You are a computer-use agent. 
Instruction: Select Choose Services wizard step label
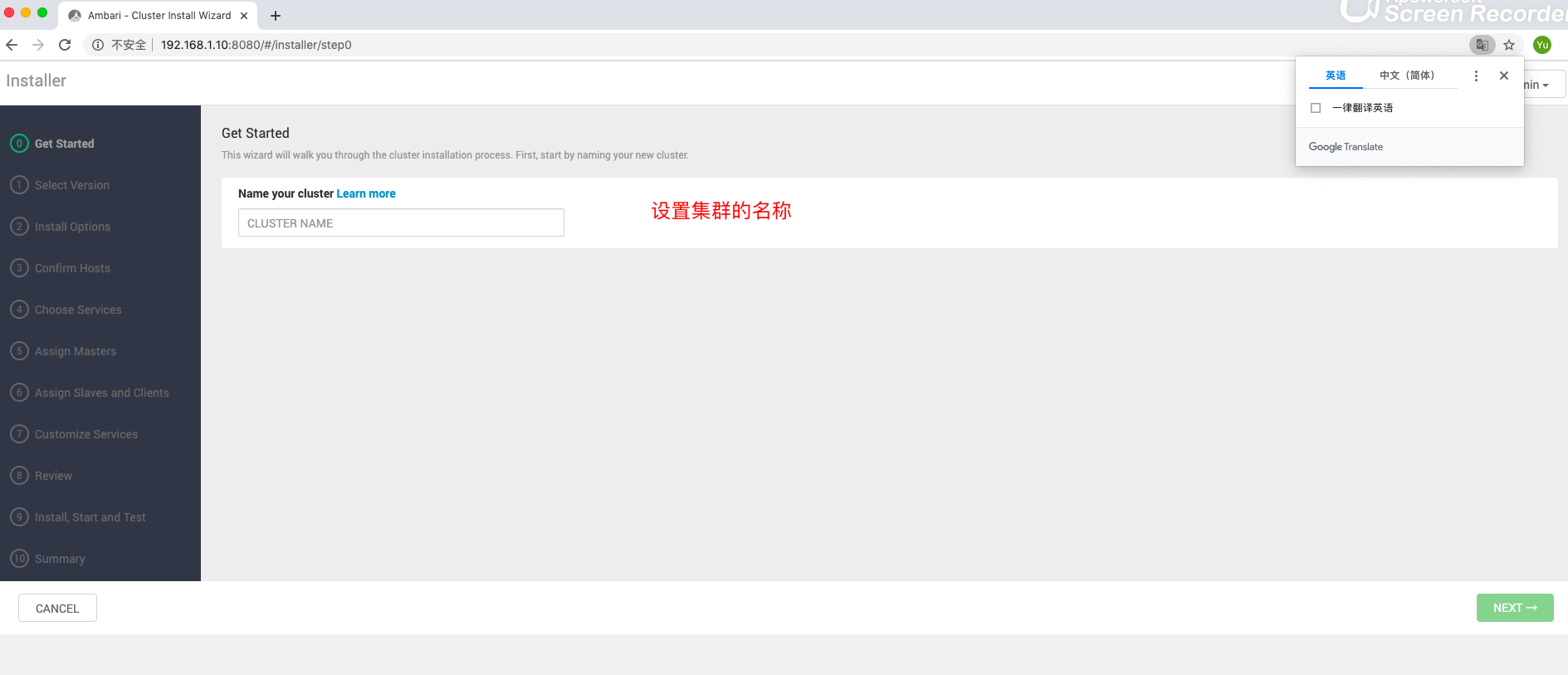coord(78,310)
